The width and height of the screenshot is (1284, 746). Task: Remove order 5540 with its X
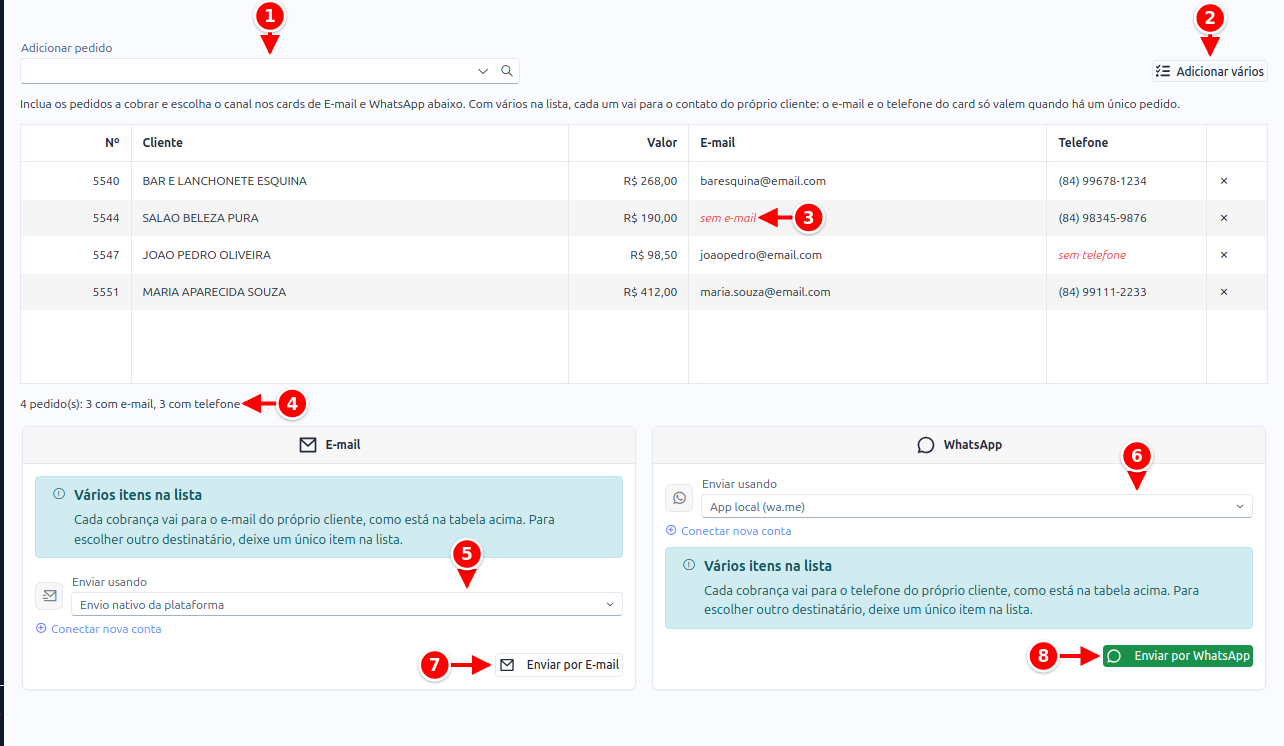point(1224,181)
